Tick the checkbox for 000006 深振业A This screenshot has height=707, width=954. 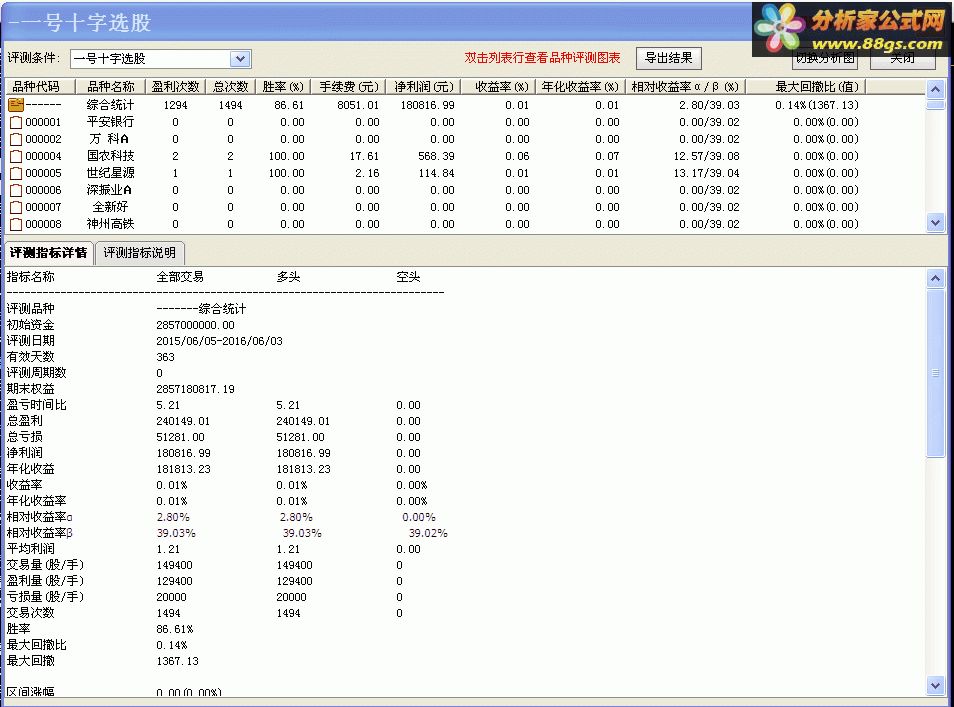16,190
